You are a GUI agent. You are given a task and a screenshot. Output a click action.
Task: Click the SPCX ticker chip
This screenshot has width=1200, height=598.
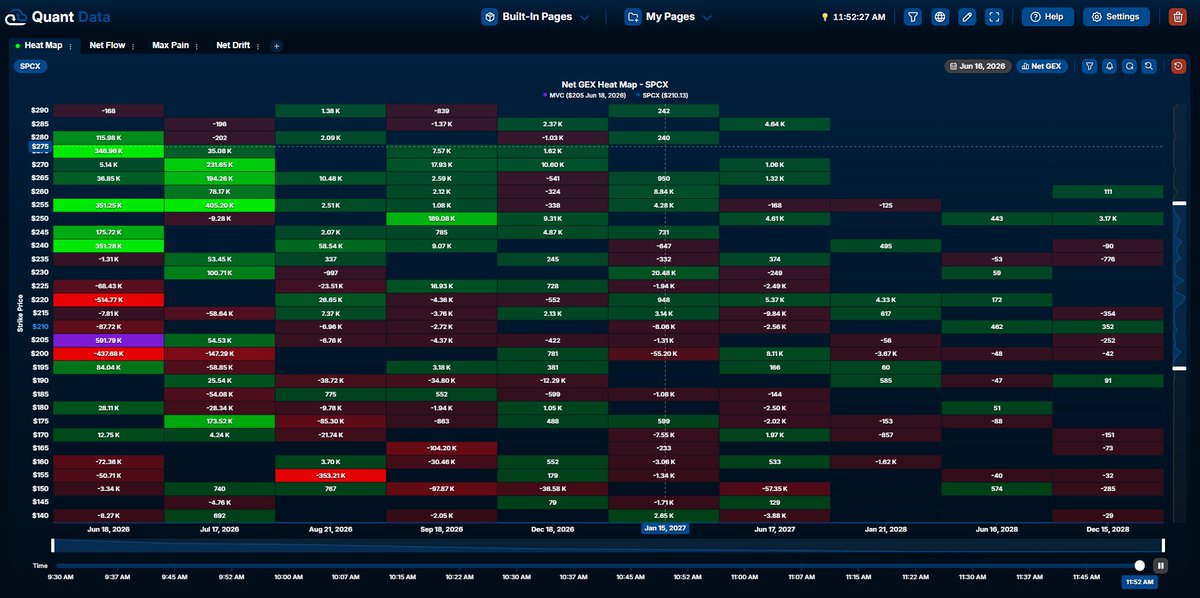point(30,66)
